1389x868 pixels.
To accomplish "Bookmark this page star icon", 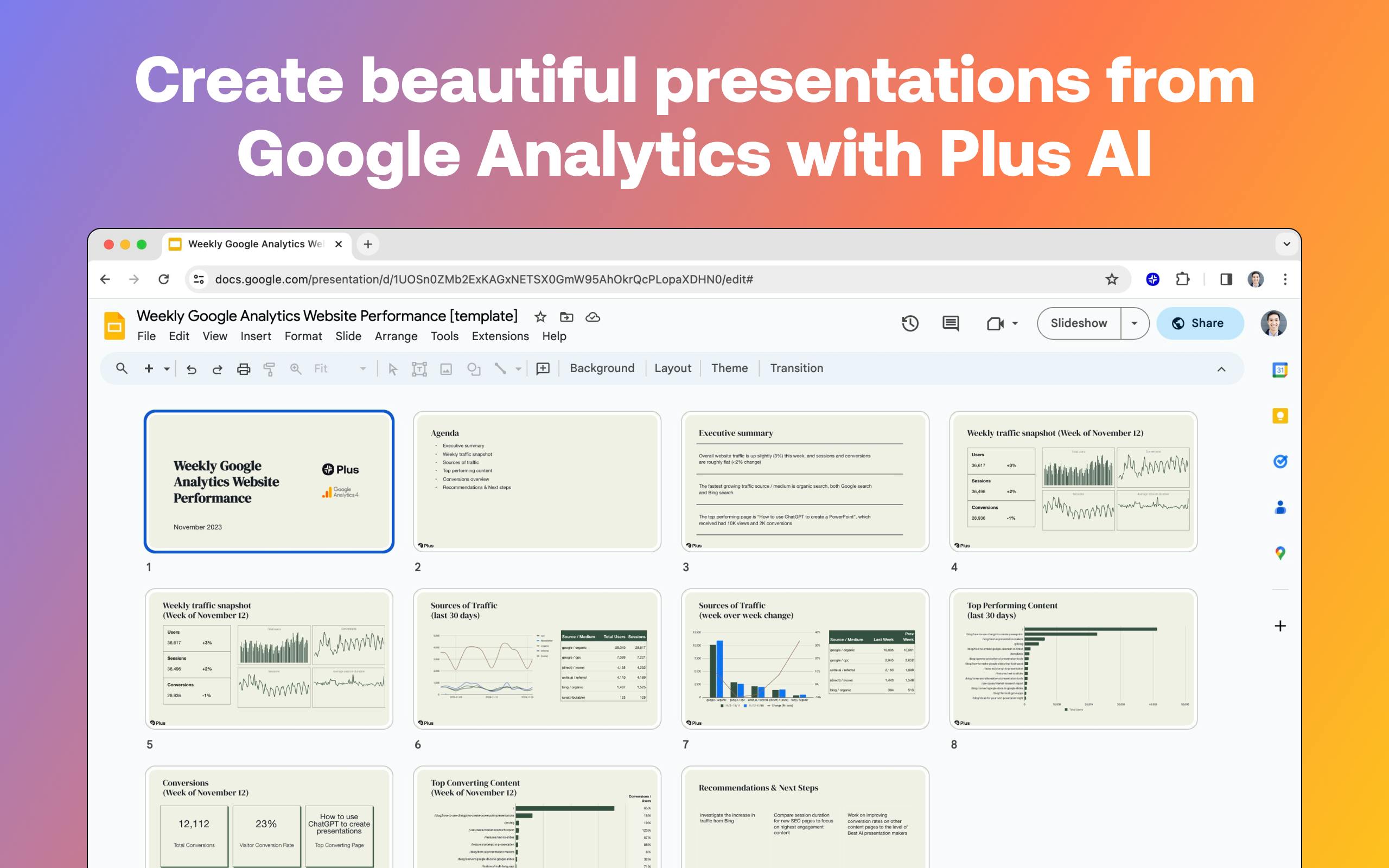I will tap(1112, 279).
